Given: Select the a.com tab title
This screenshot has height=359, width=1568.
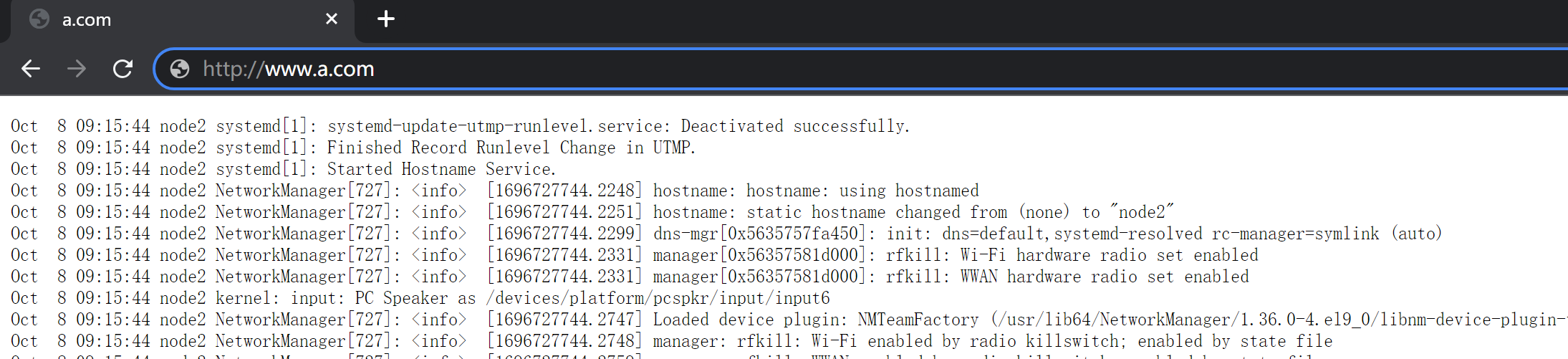Looking at the screenshot, I should [x=87, y=20].
